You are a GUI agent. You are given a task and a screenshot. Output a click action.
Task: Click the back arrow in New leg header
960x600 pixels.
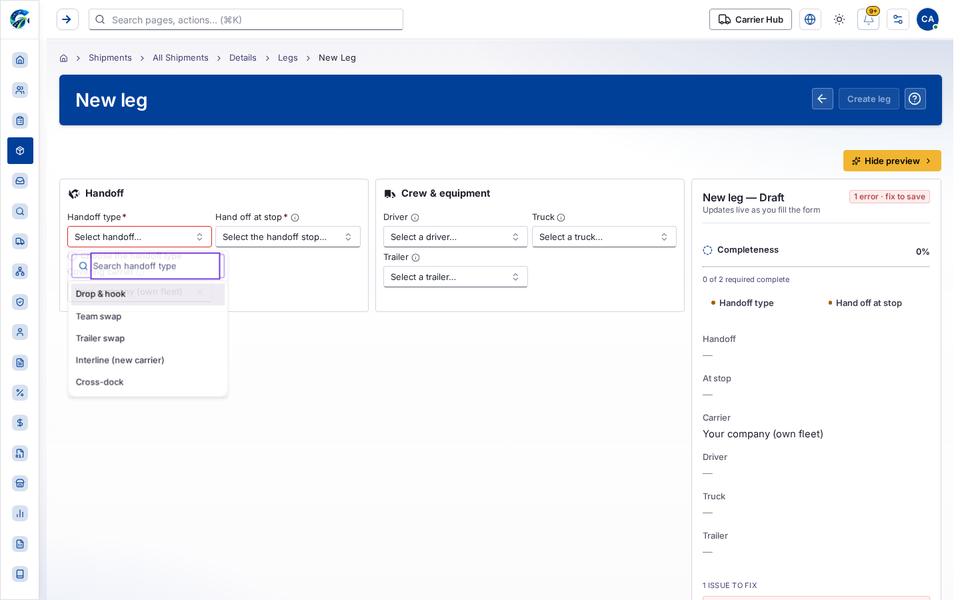click(822, 99)
